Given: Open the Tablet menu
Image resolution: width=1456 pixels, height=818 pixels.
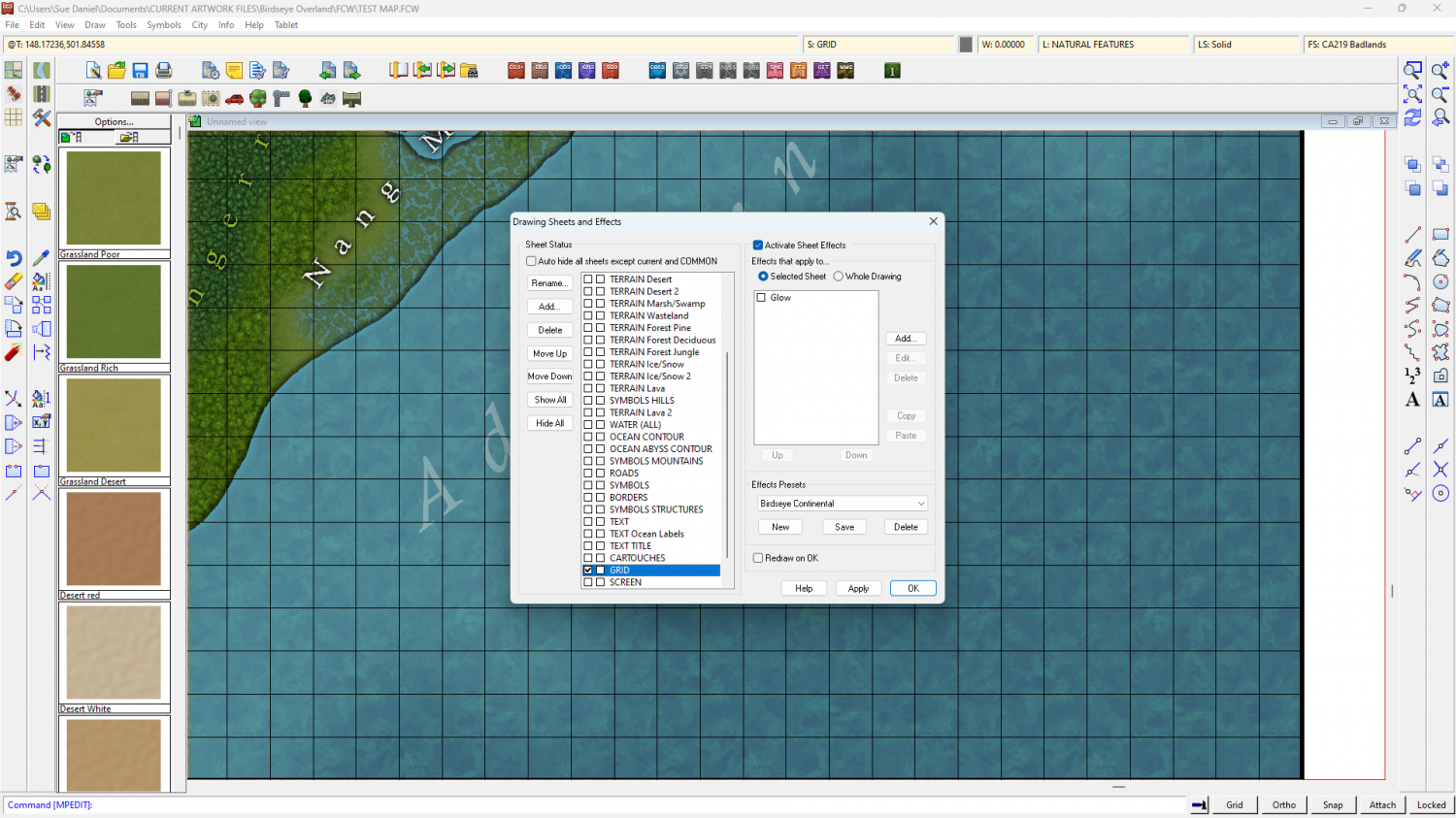Looking at the screenshot, I should tap(286, 25).
